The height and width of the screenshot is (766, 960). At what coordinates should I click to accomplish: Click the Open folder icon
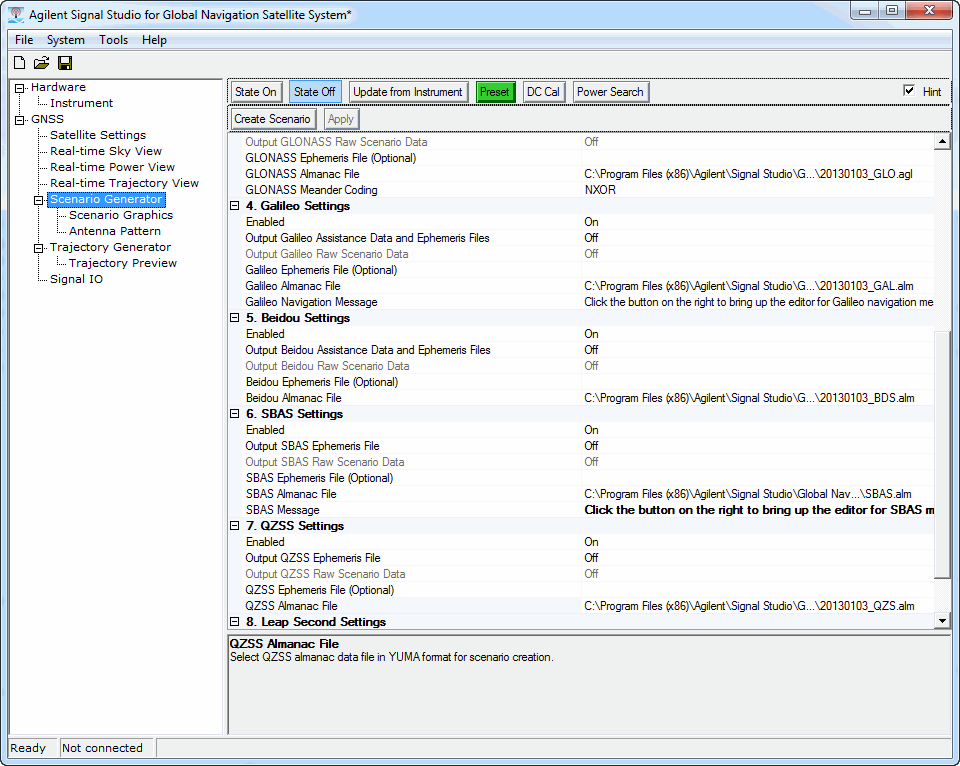(42, 63)
